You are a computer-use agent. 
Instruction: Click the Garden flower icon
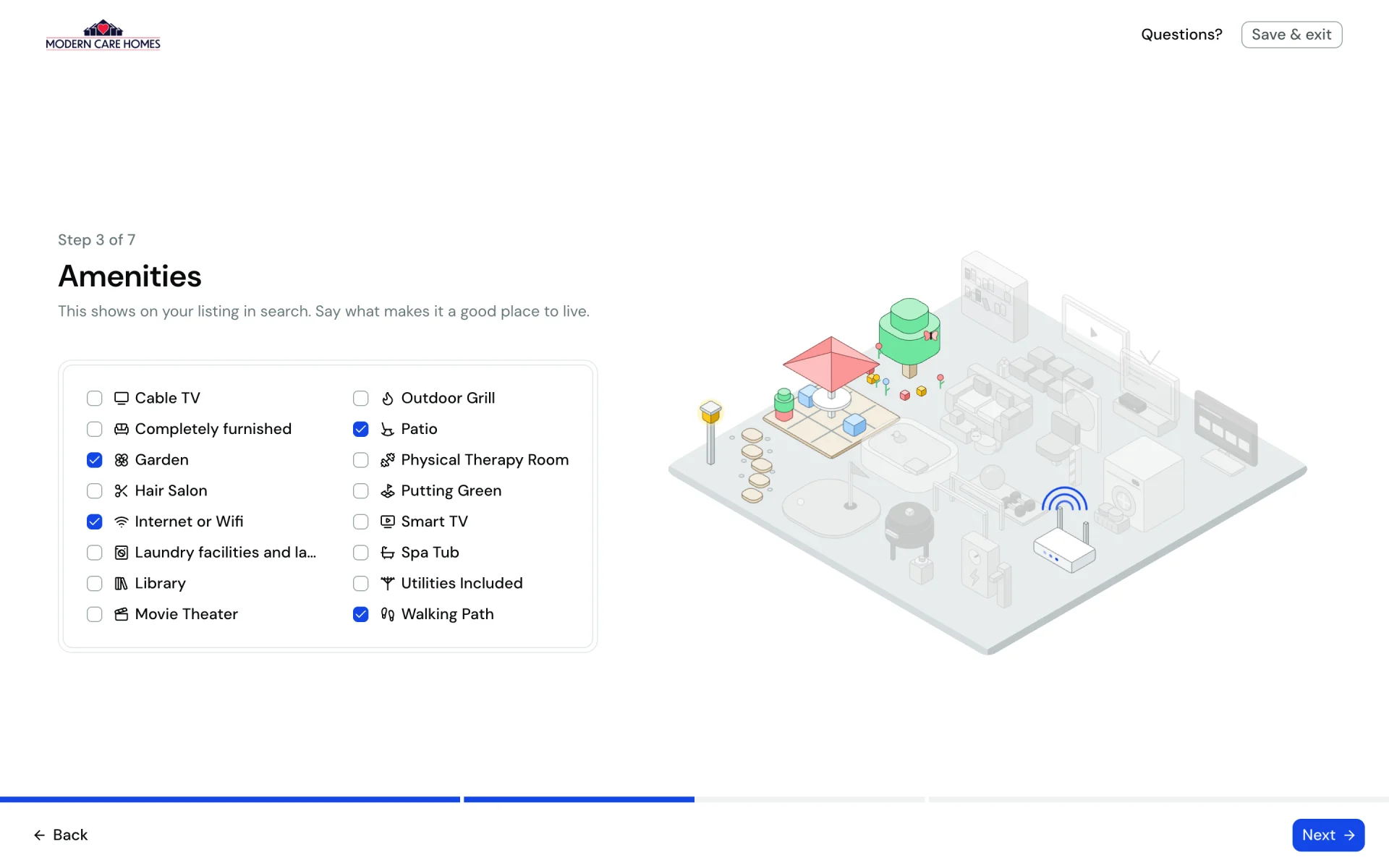pos(122,460)
